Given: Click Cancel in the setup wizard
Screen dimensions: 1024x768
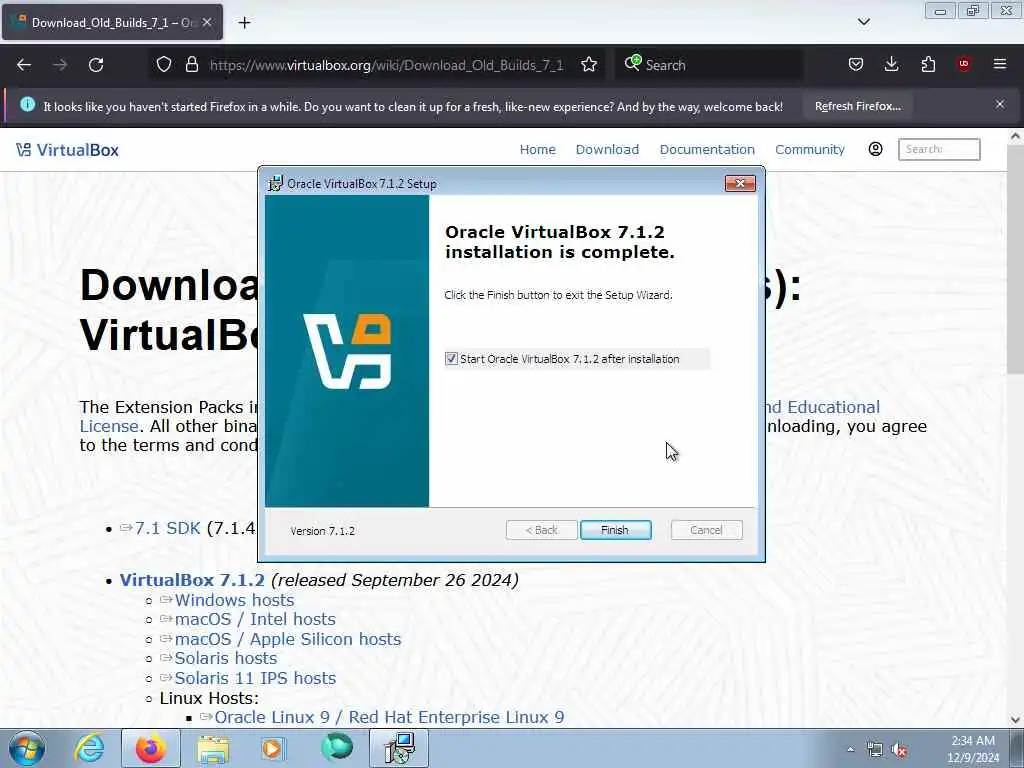Looking at the screenshot, I should coord(707,530).
